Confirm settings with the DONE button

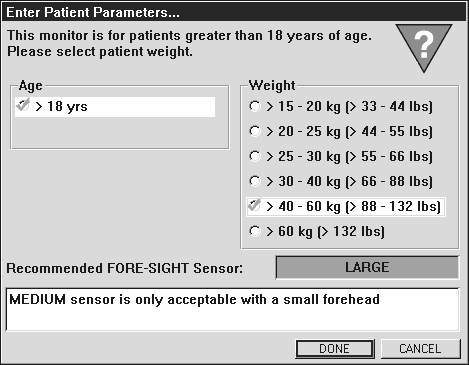click(x=335, y=349)
